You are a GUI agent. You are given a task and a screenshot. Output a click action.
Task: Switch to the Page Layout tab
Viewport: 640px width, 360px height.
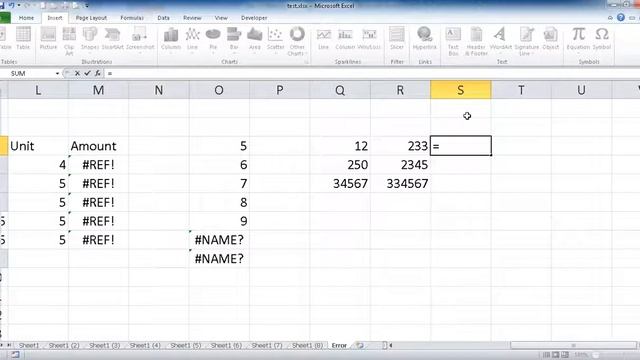click(x=91, y=18)
